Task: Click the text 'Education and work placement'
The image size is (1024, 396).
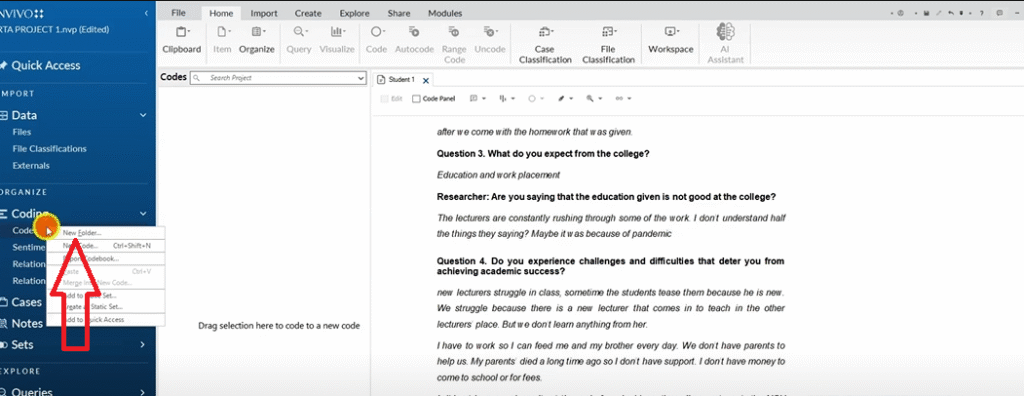Action: click(x=498, y=175)
